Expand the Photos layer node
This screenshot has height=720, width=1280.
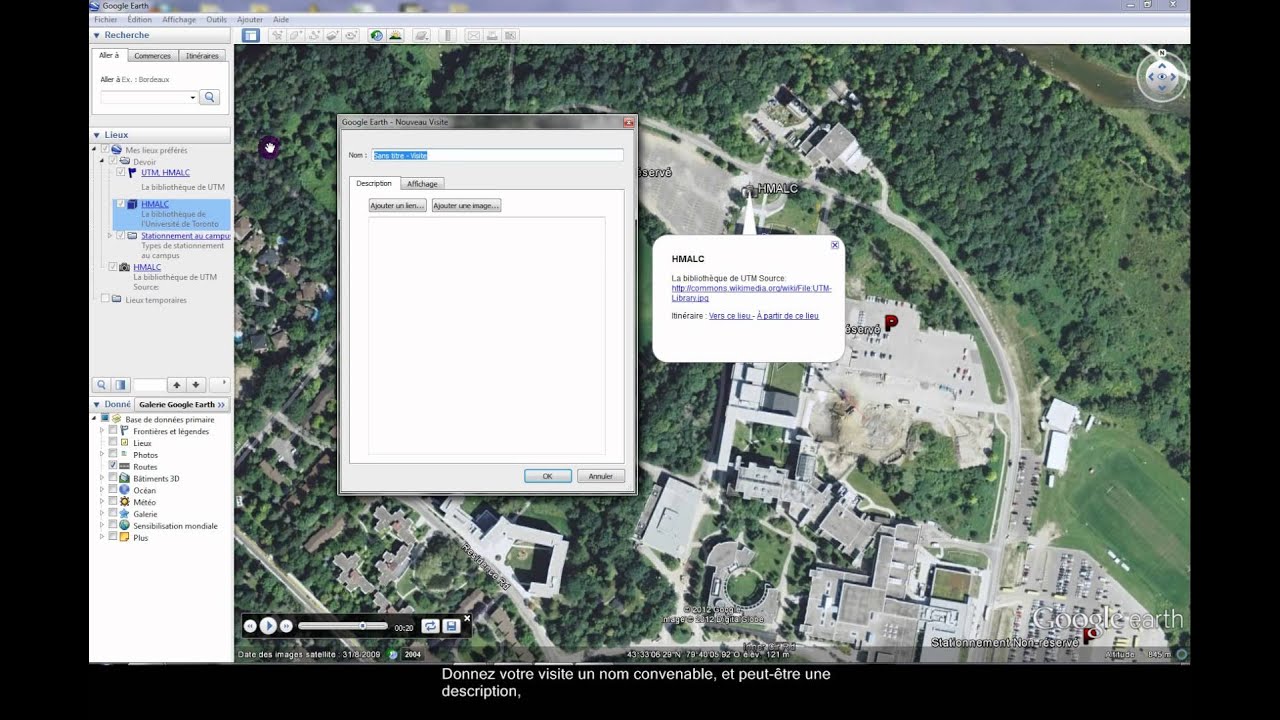pos(102,455)
